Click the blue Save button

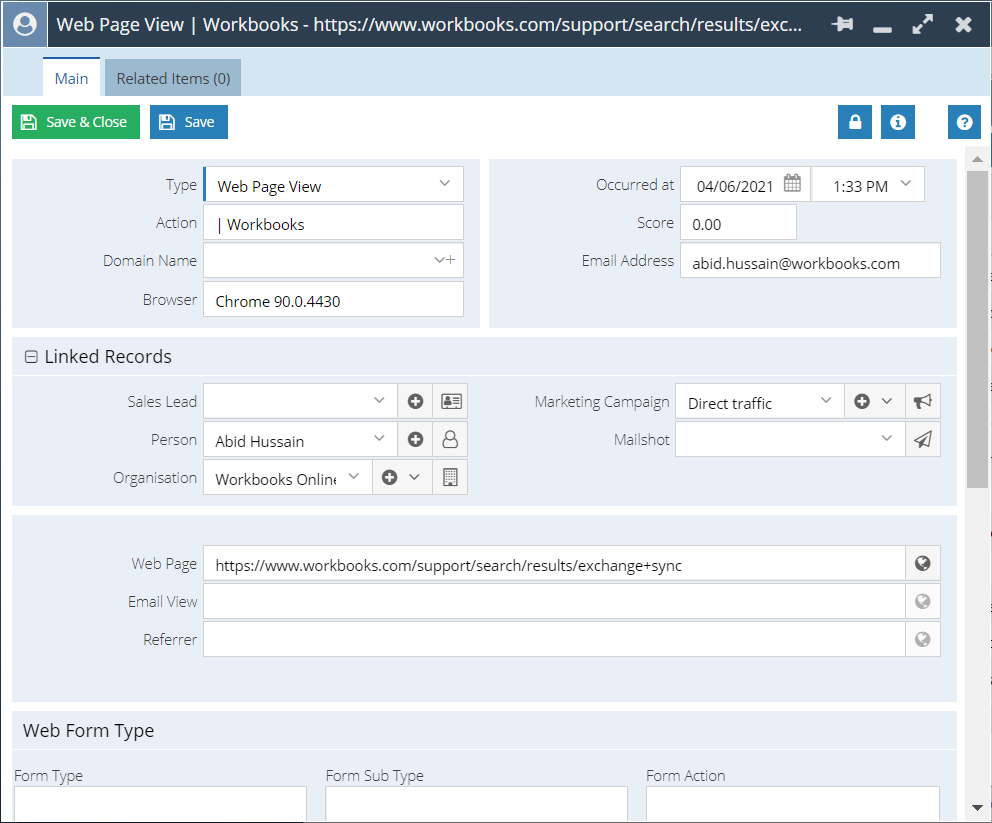click(x=189, y=122)
